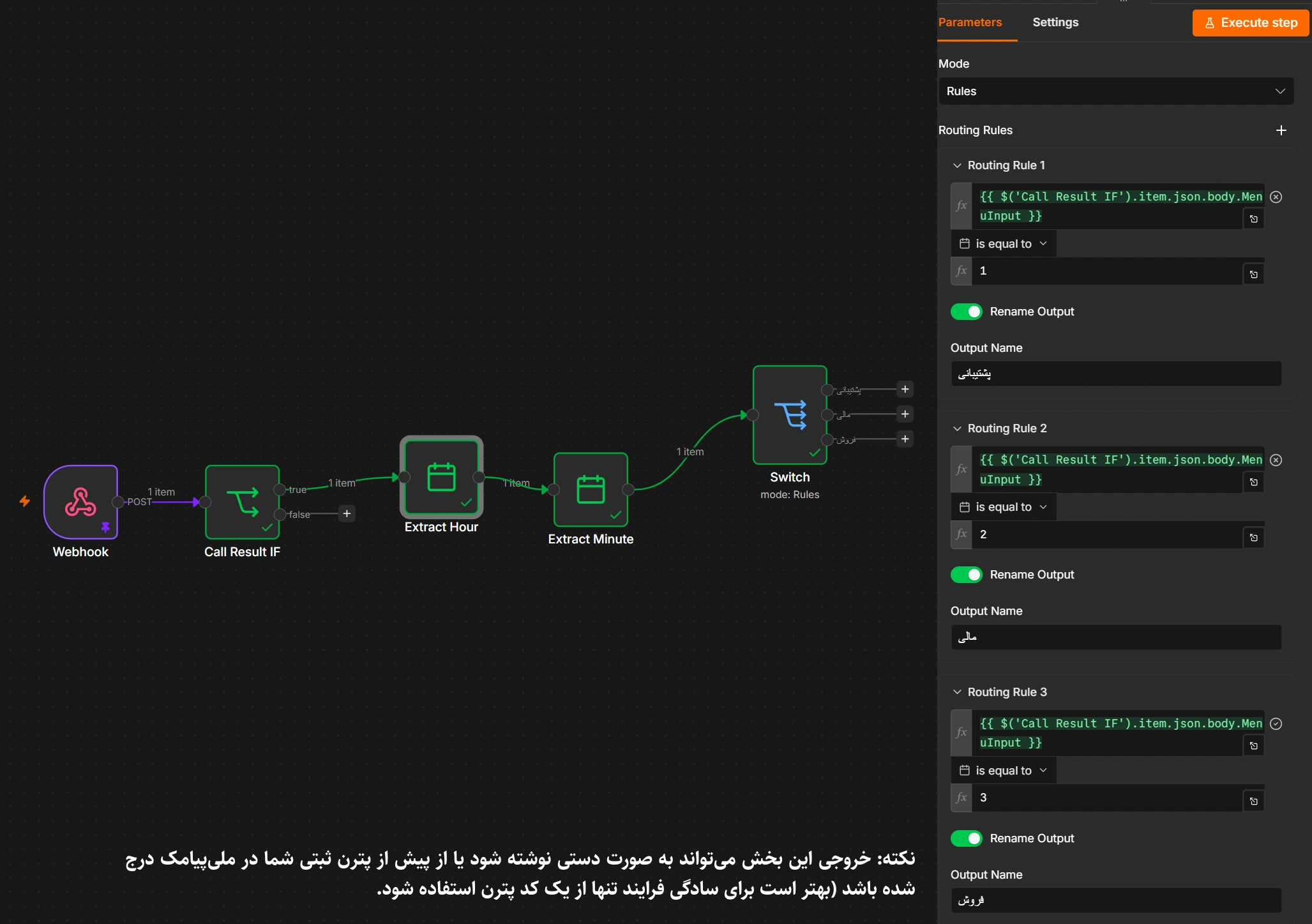Click Rule 3 MenuInput expression field
This screenshot has height=924, width=1312.
tap(1118, 733)
